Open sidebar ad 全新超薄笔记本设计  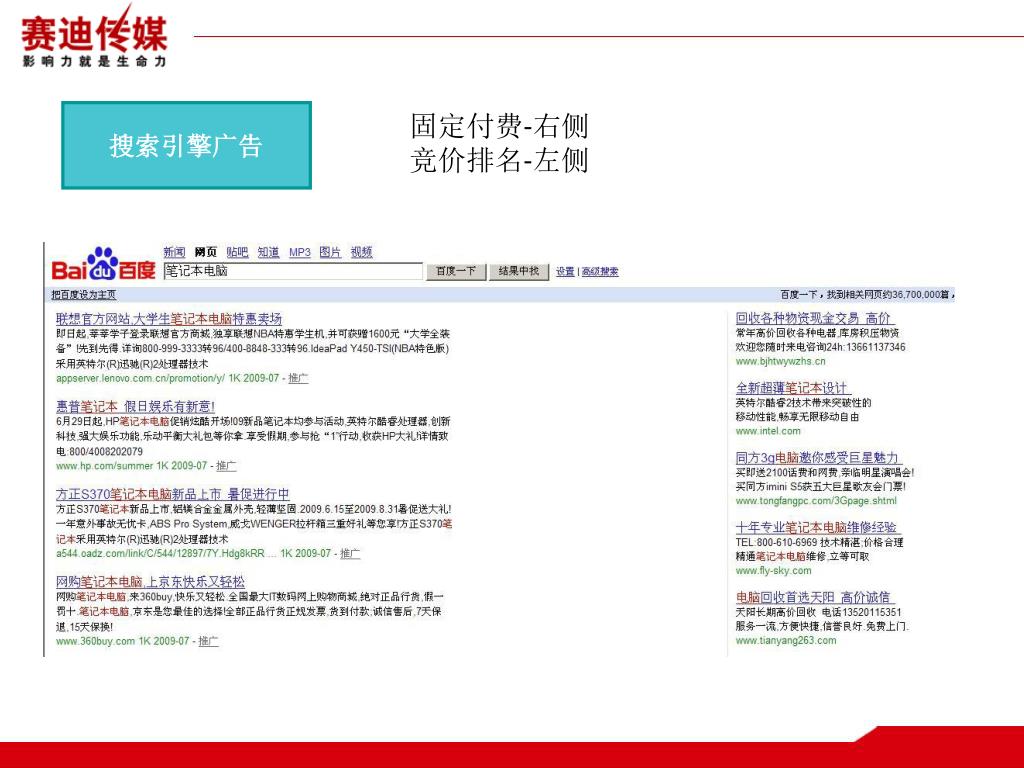click(792, 388)
